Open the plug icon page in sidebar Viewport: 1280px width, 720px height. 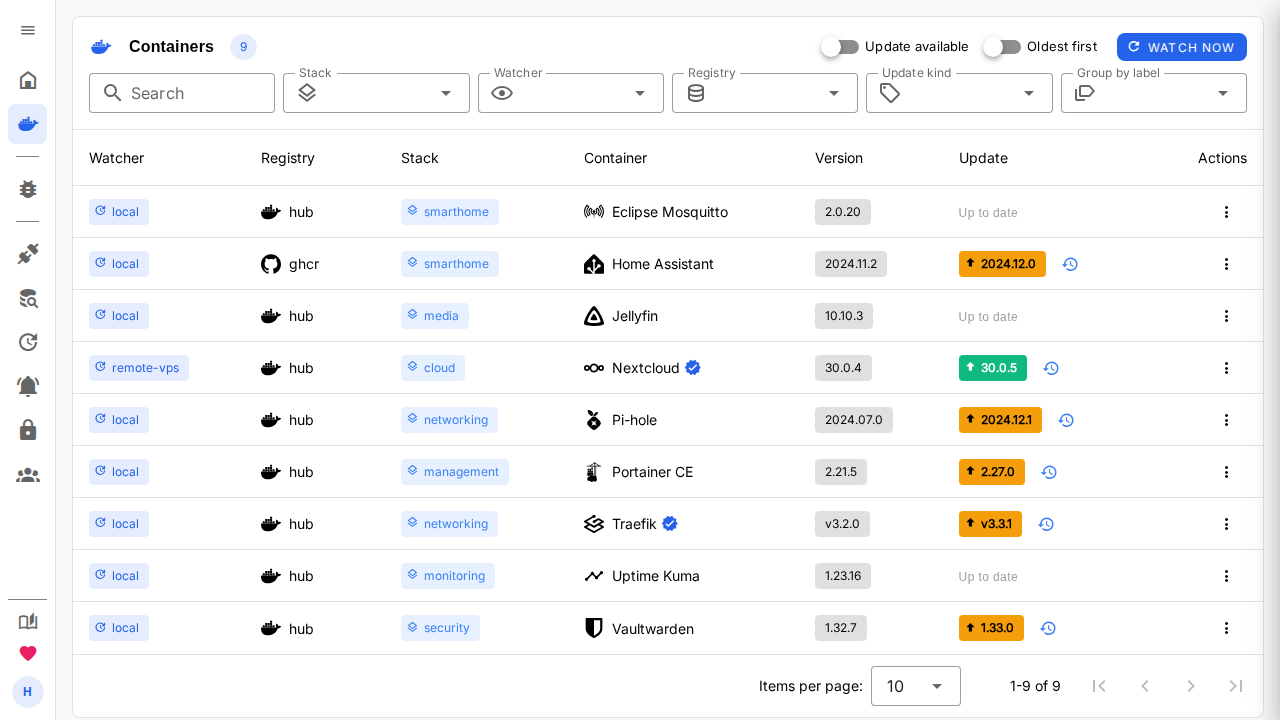click(x=28, y=254)
